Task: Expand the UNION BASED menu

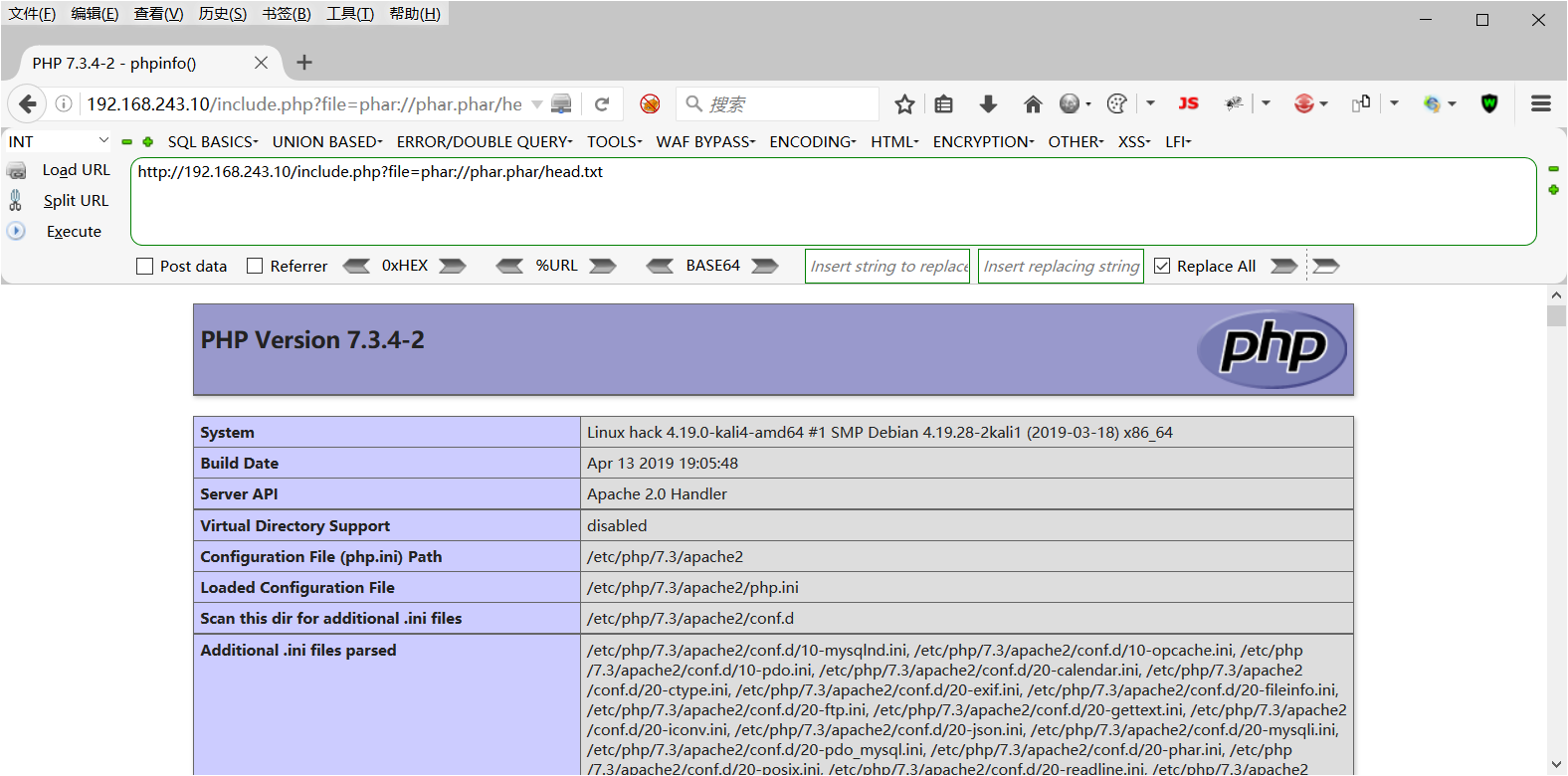Action: pos(327,141)
